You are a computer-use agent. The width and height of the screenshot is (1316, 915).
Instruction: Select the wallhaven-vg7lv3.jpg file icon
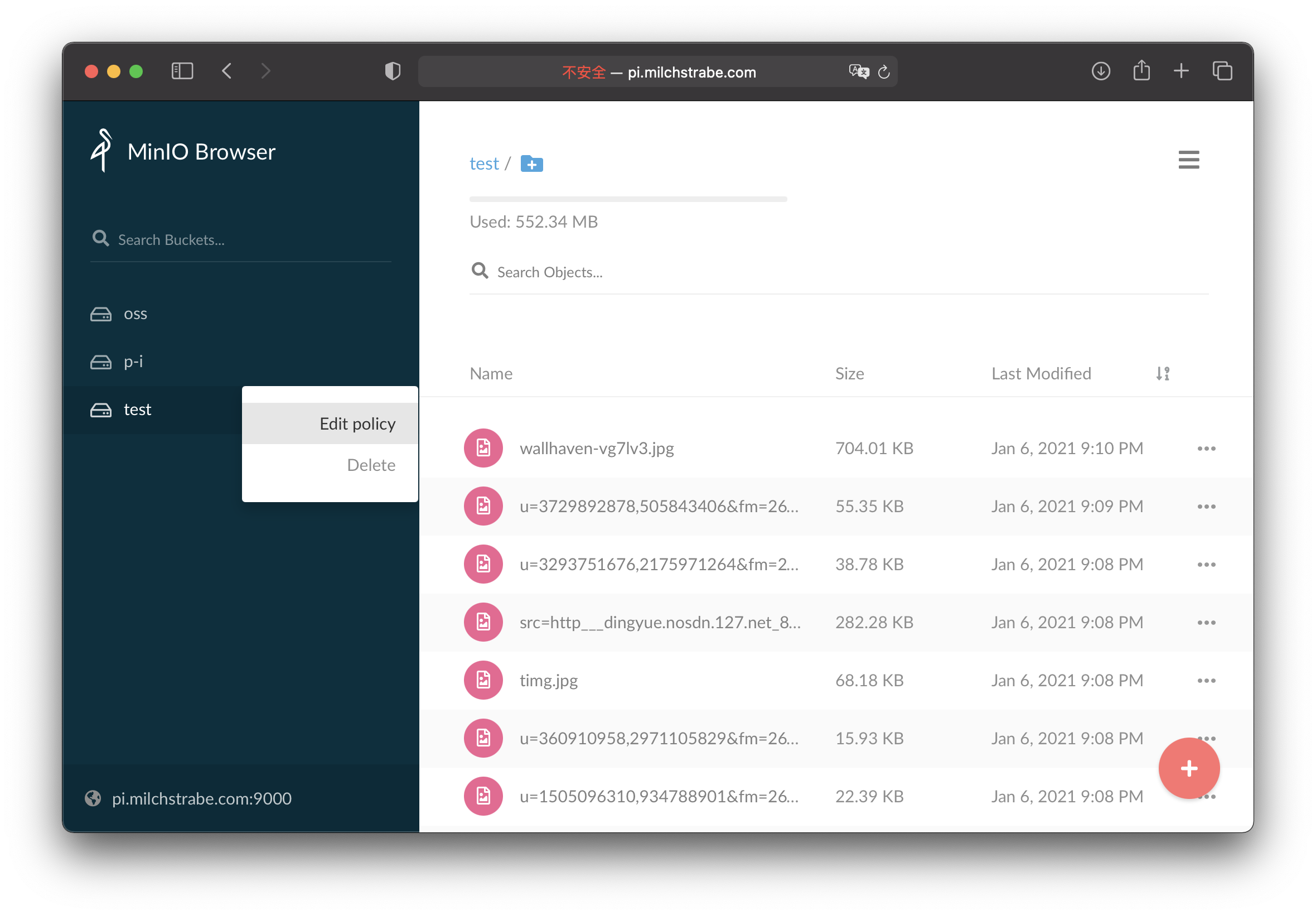(x=483, y=449)
